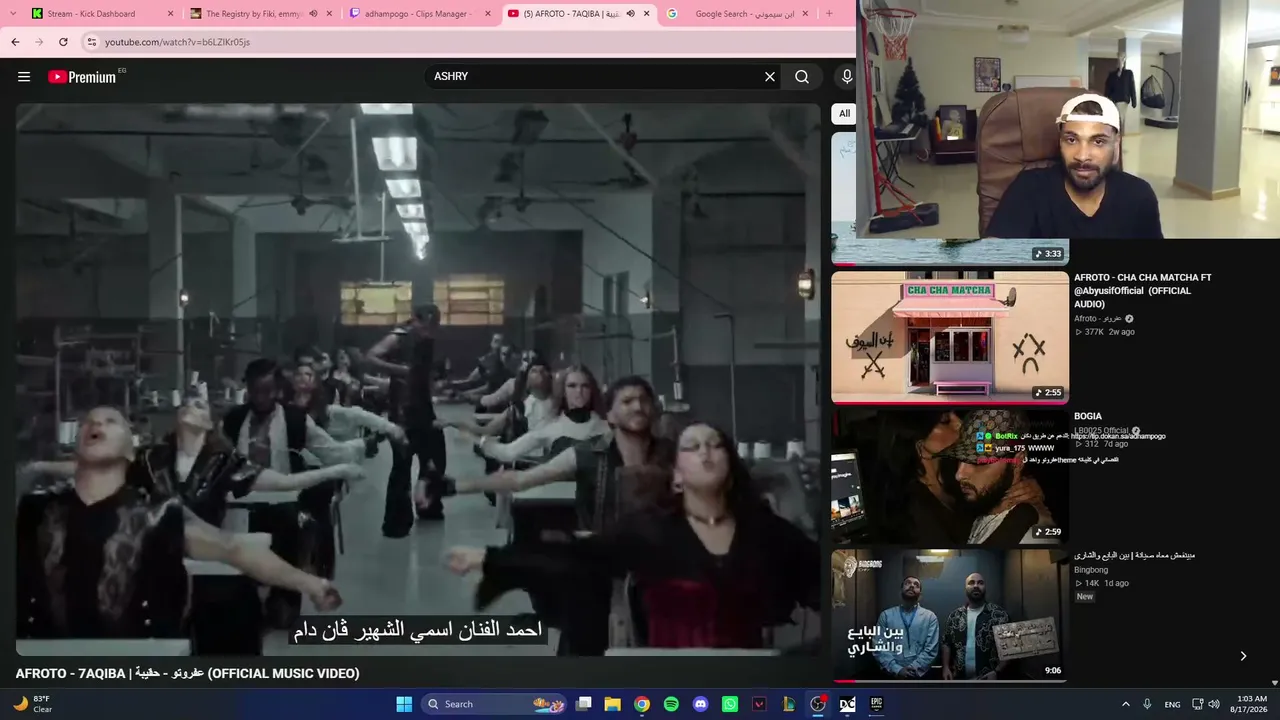This screenshot has width=1280, height=720.
Task: Open a new browser tab
Action: tap(829, 14)
